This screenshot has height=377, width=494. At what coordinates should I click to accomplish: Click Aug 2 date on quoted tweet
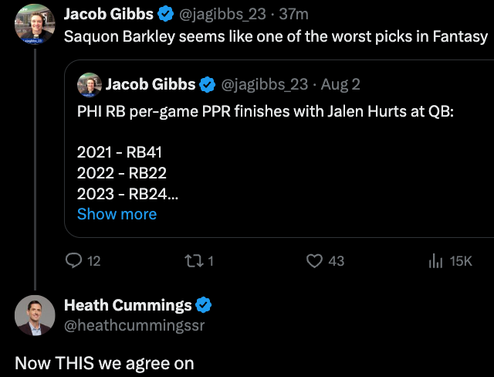[x=340, y=85]
